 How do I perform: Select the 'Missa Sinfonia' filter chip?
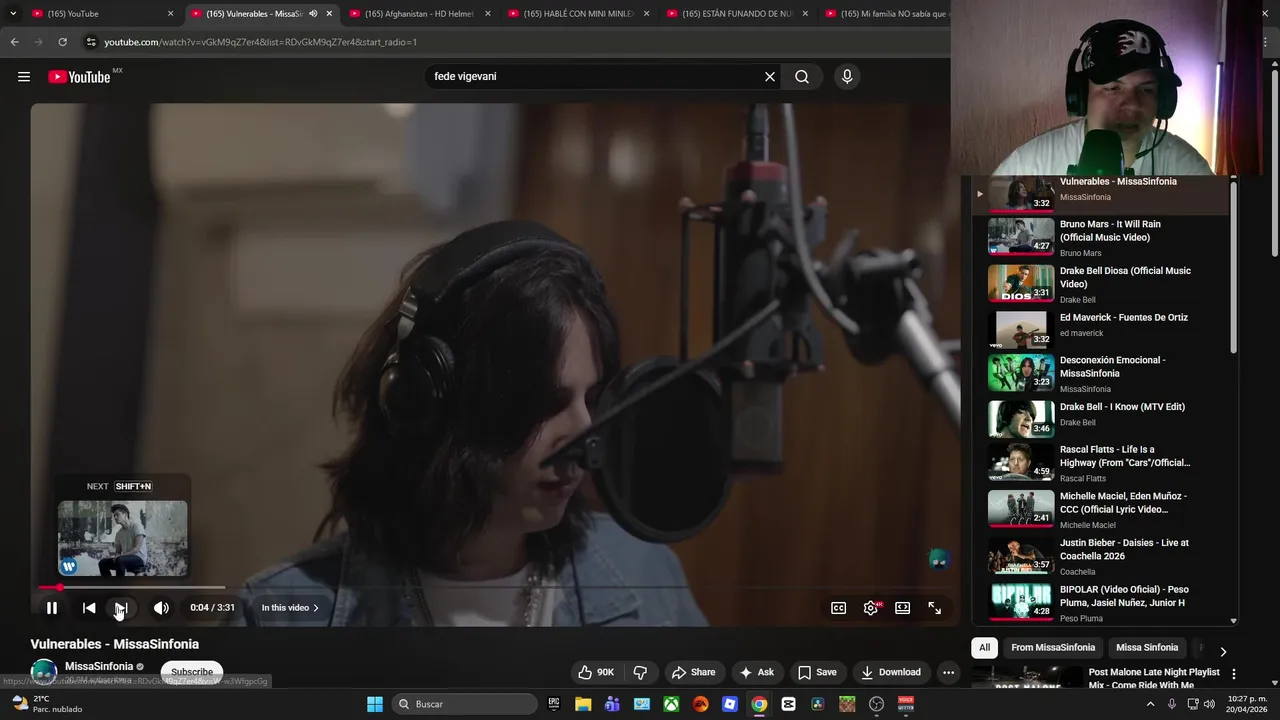click(x=1147, y=647)
